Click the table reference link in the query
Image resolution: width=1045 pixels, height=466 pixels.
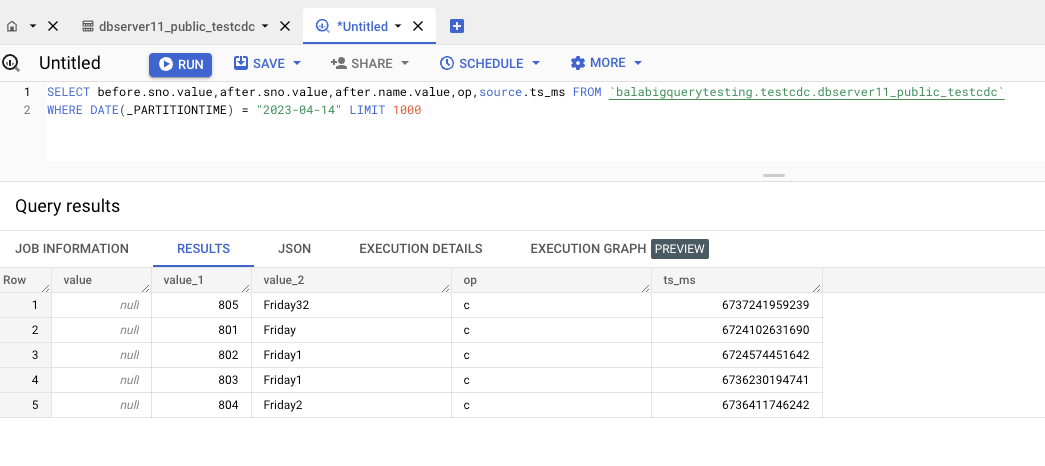tap(806, 93)
